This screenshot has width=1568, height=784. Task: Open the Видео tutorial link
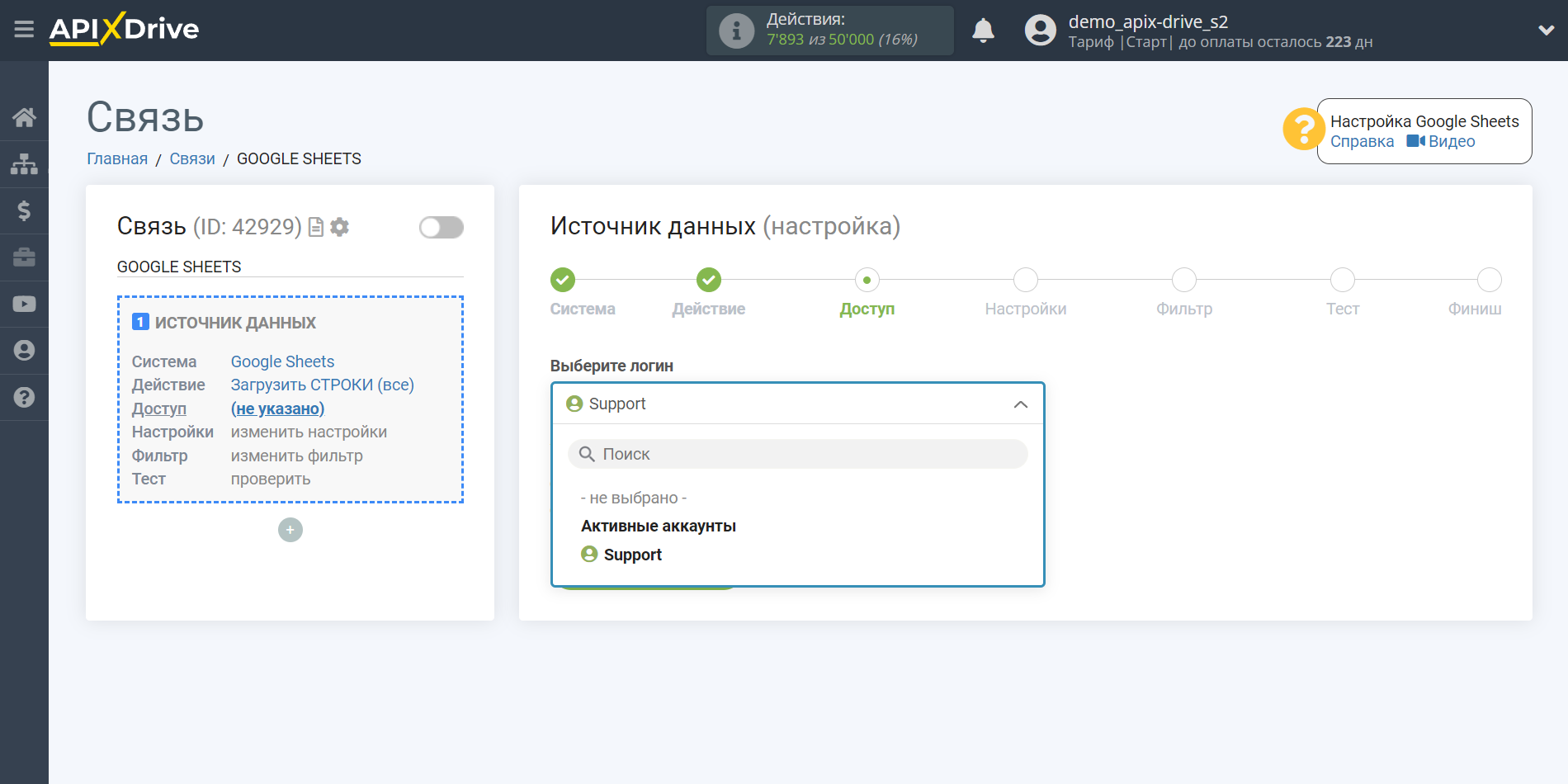pos(1441,142)
